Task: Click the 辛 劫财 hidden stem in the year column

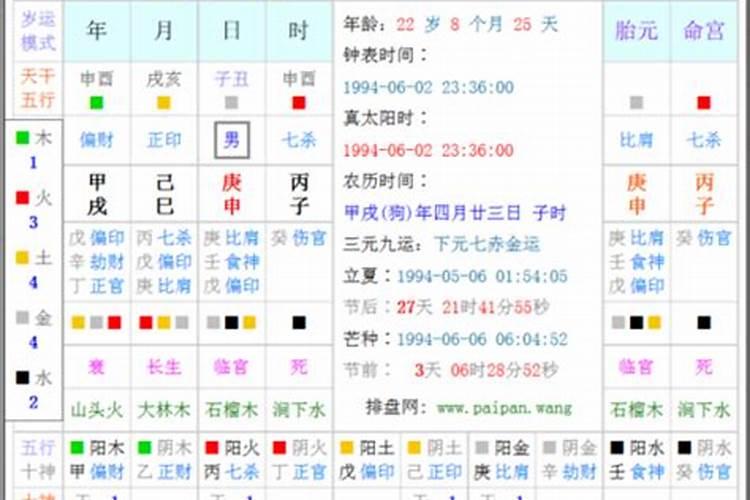Action: [97, 262]
